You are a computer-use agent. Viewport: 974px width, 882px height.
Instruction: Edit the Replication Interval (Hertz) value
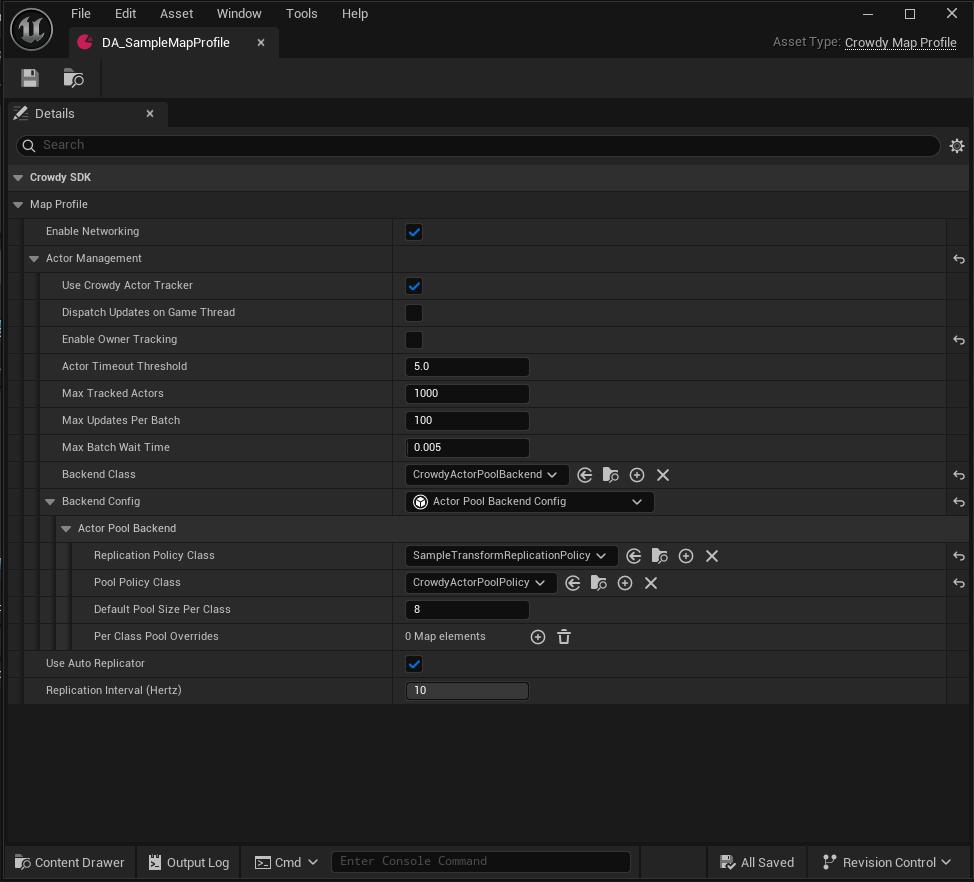click(x=467, y=691)
